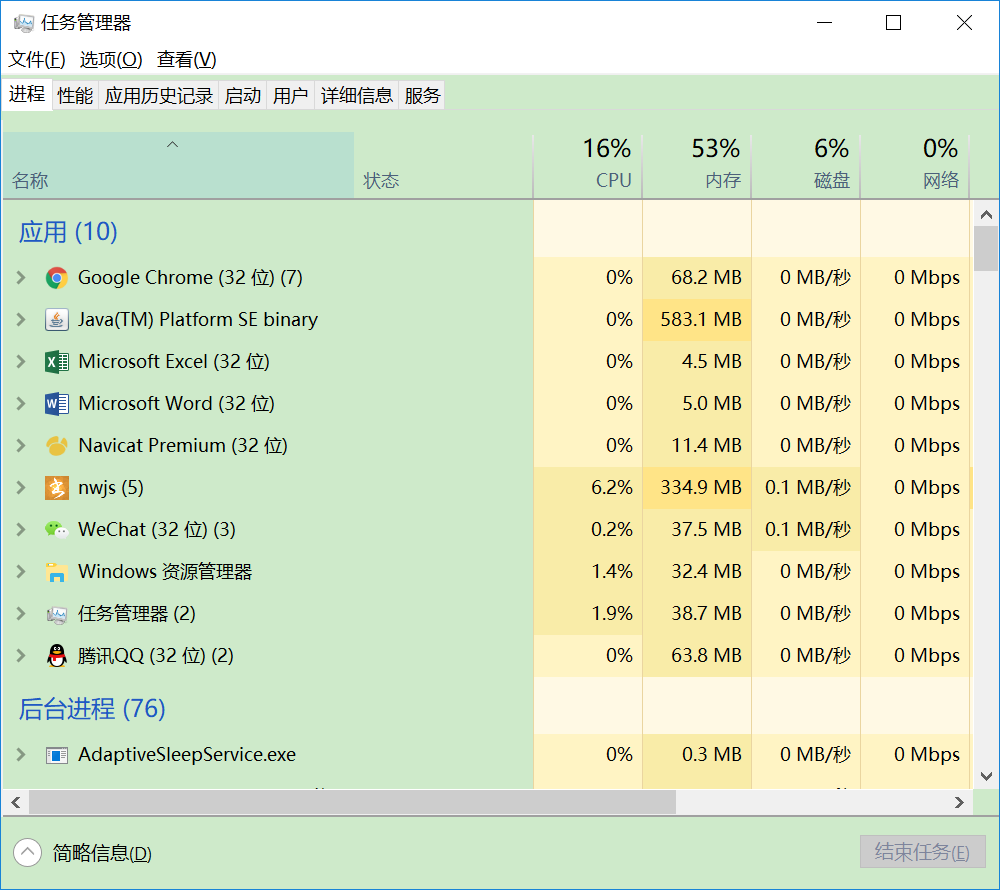Switch to the 详细信息 tab
Image resolution: width=1000 pixels, height=890 pixels.
pyautogui.click(x=357, y=96)
